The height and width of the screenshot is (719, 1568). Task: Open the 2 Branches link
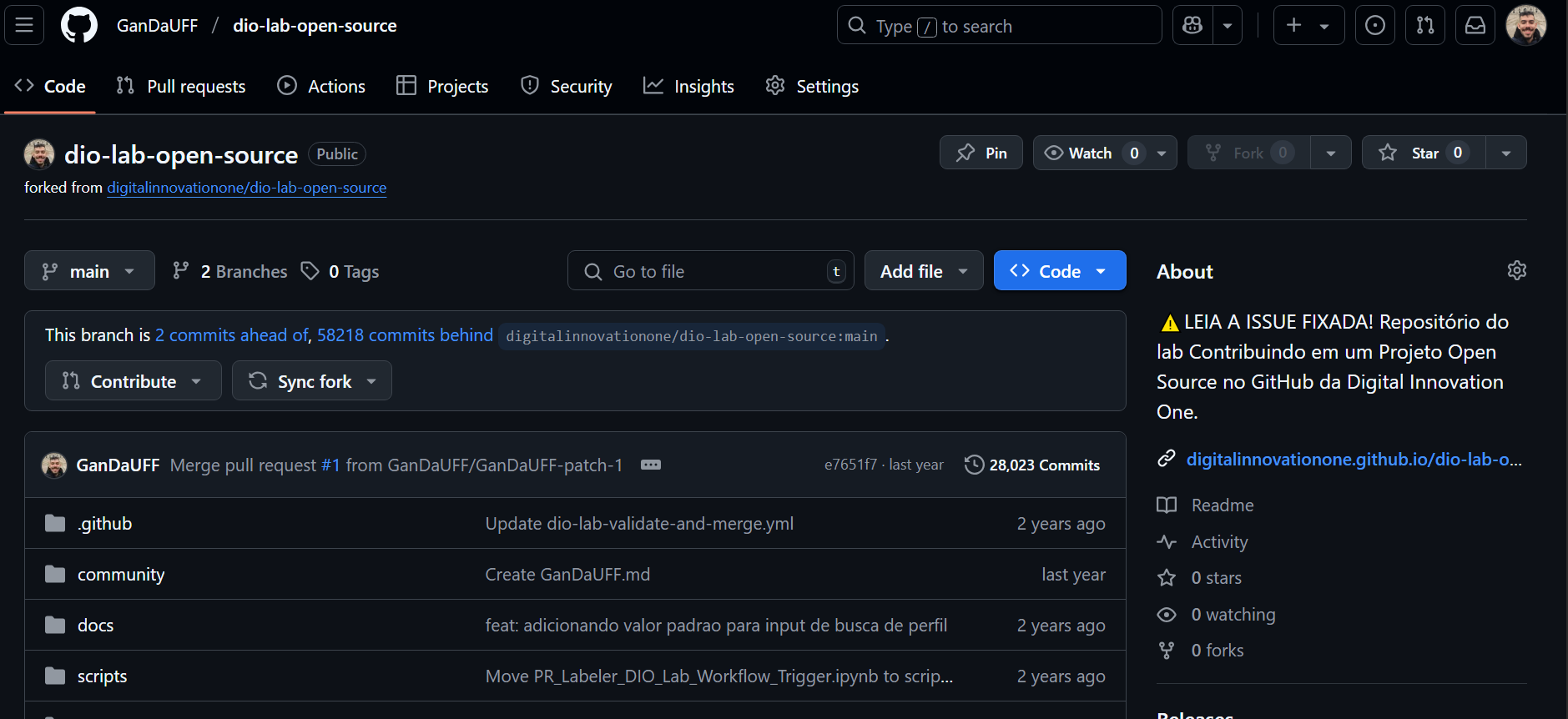point(229,271)
